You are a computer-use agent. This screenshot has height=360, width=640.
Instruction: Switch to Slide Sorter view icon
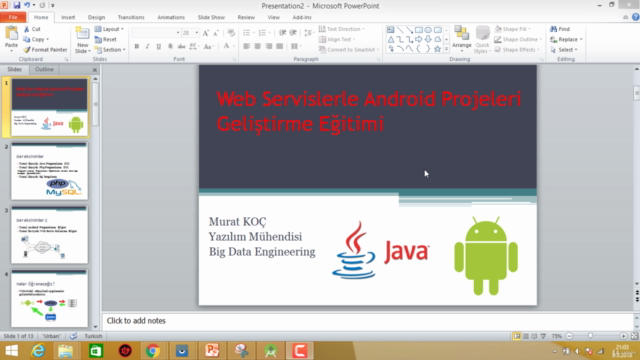pos(526,336)
